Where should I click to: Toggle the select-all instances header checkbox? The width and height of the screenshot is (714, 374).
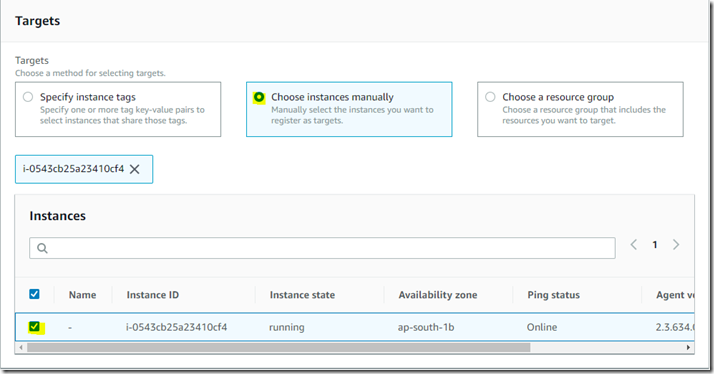34,294
